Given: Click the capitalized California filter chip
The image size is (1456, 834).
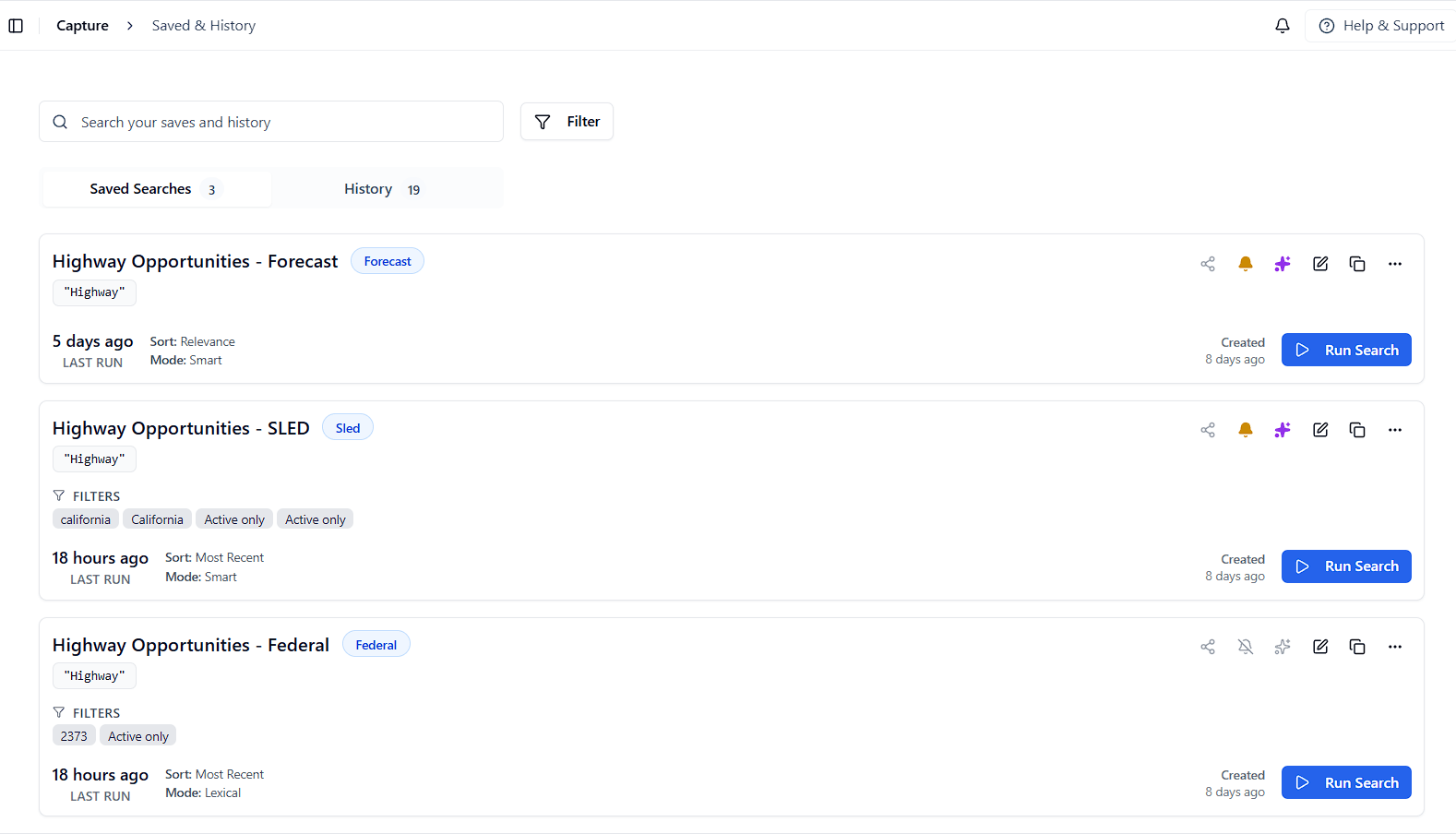Looking at the screenshot, I should (157, 519).
